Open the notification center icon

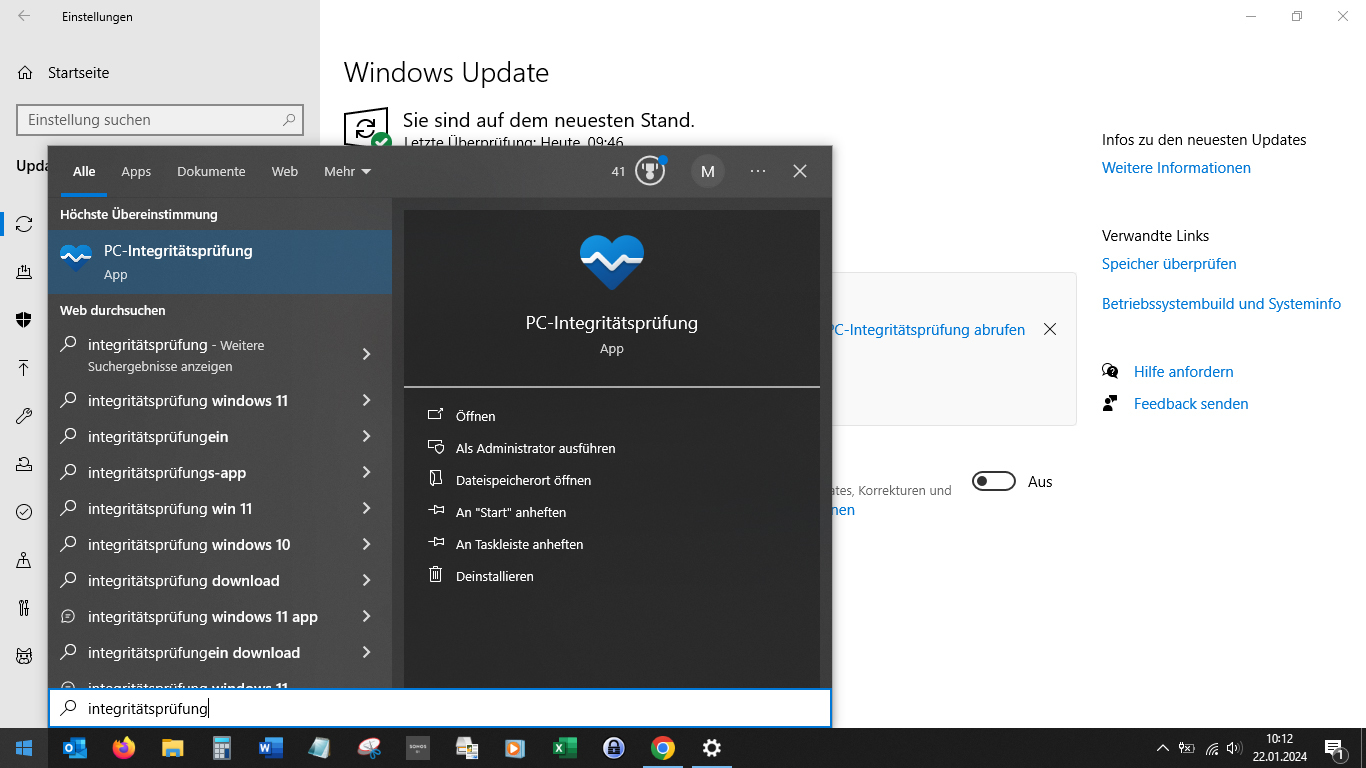(1334, 748)
